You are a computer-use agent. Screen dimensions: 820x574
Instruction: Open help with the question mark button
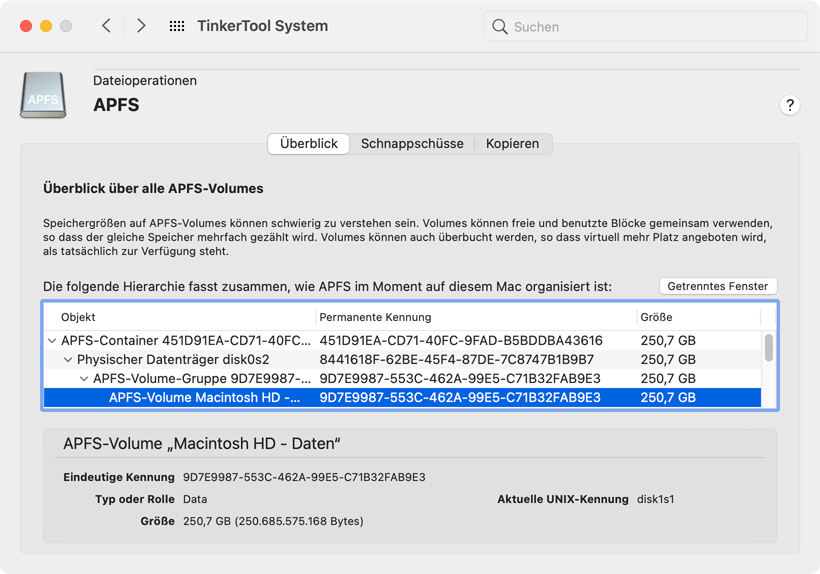point(790,105)
